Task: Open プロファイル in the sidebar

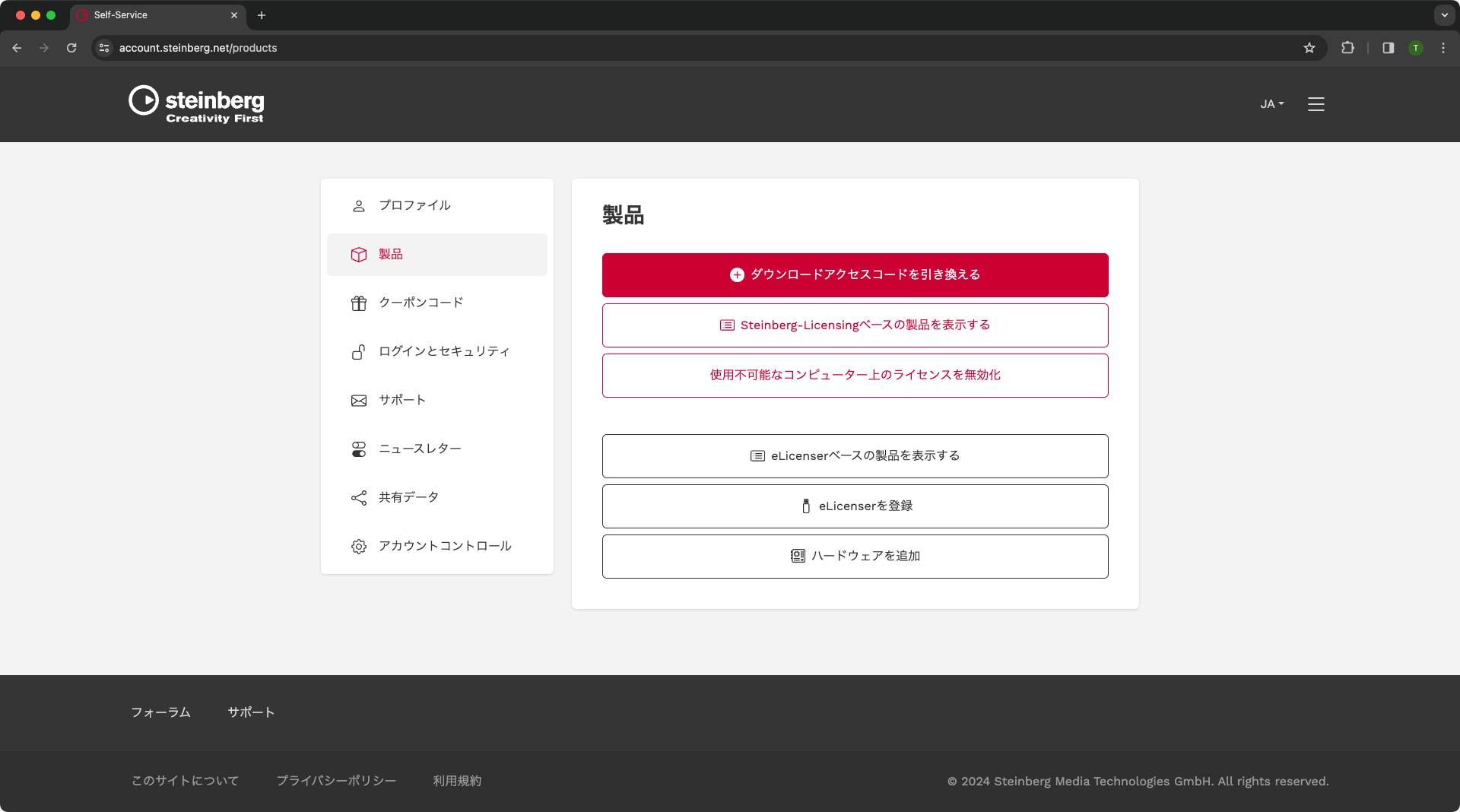Action: pos(436,205)
